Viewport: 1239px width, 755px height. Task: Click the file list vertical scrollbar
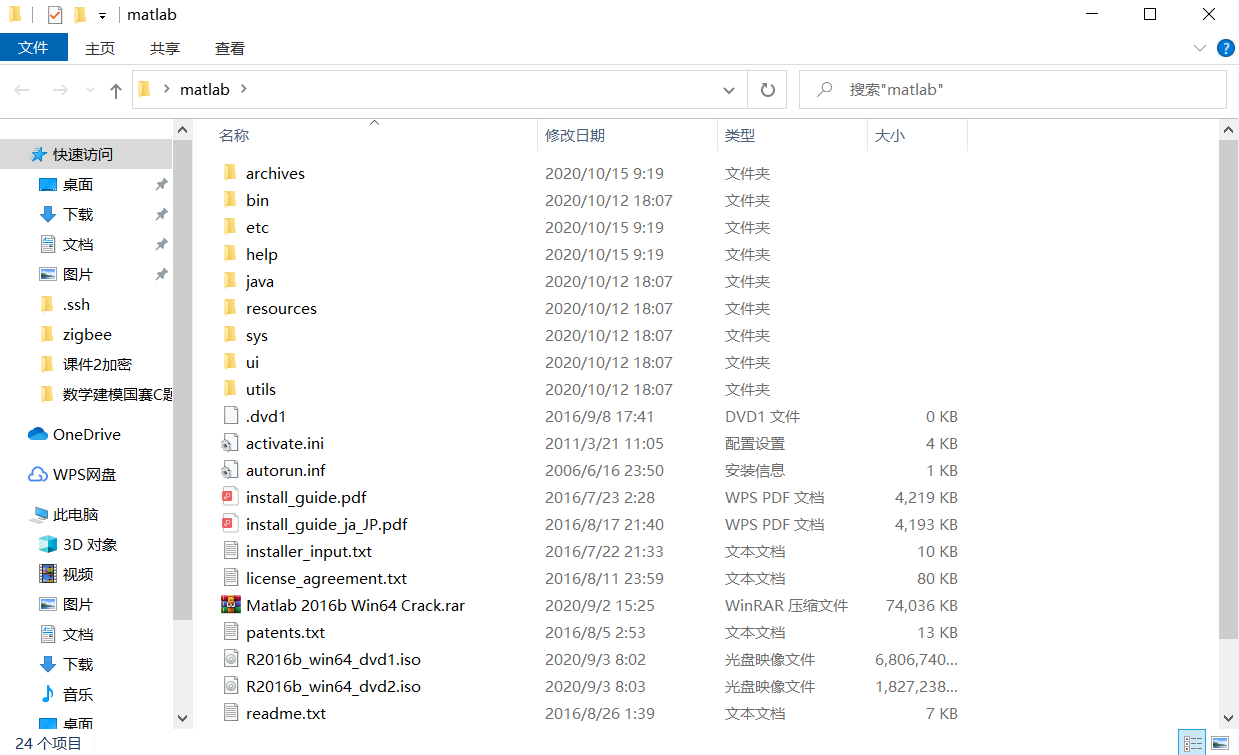click(1229, 388)
